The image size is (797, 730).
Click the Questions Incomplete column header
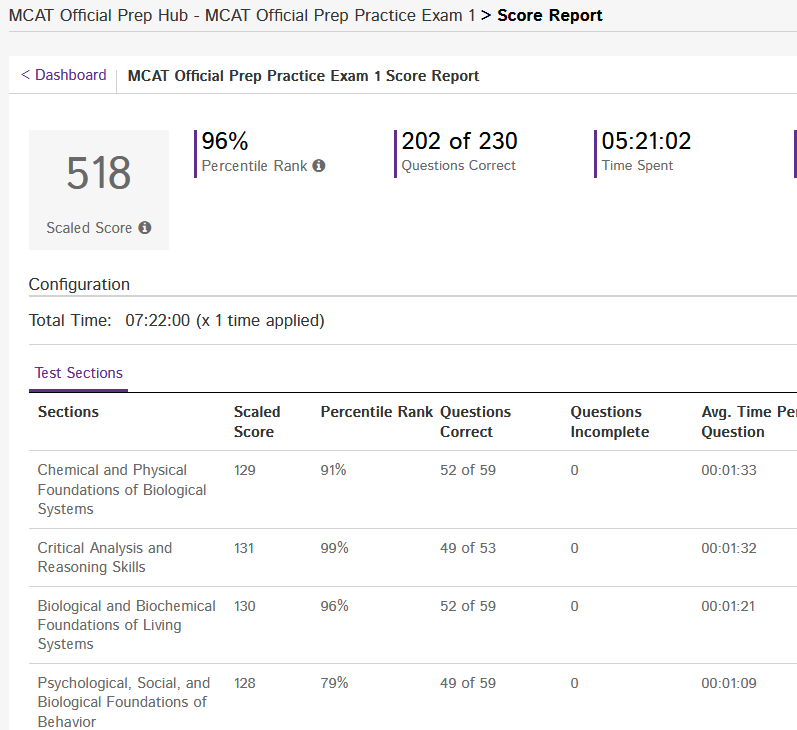point(609,422)
